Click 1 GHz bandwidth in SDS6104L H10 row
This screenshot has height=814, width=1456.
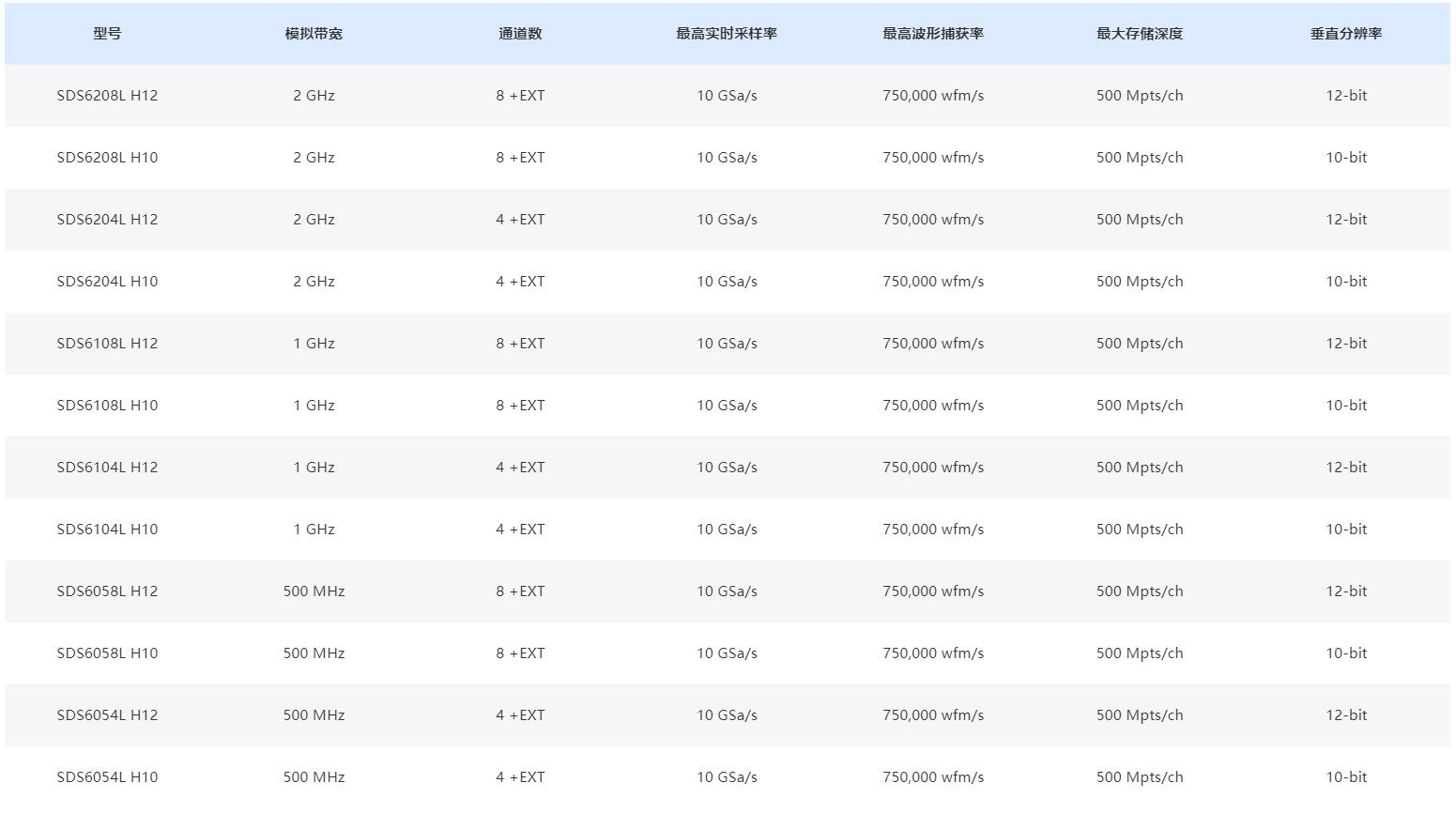tap(314, 530)
